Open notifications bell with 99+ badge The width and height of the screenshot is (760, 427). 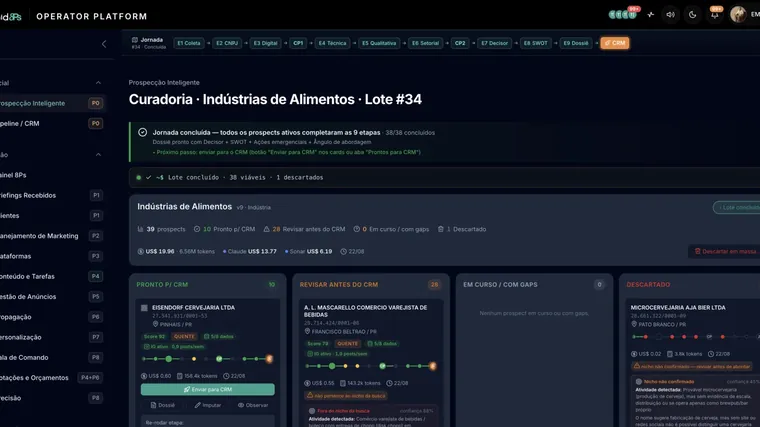pyautogui.click(x=714, y=15)
